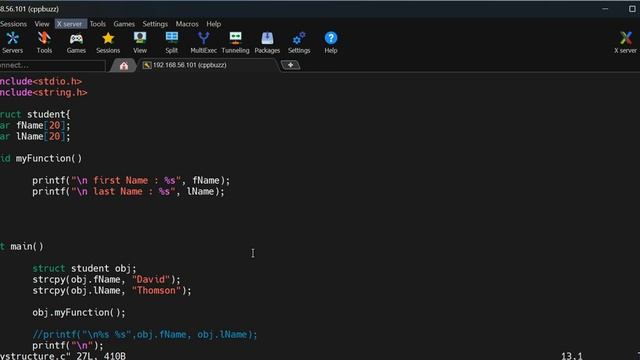Select the Split terminal icon
Screen dimensions: 640x360
(x=171, y=42)
